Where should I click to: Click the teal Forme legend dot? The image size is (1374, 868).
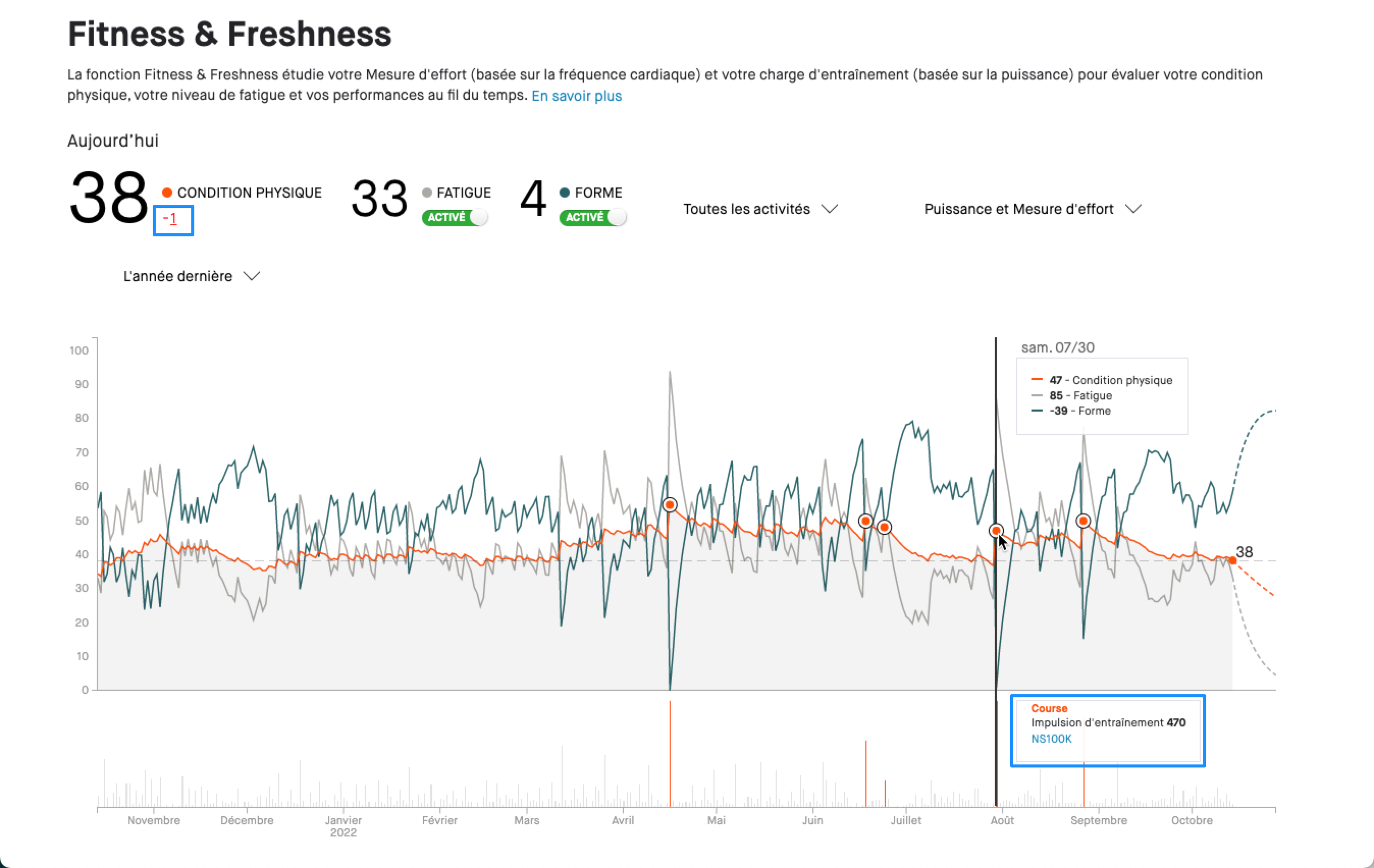click(x=565, y=193)
